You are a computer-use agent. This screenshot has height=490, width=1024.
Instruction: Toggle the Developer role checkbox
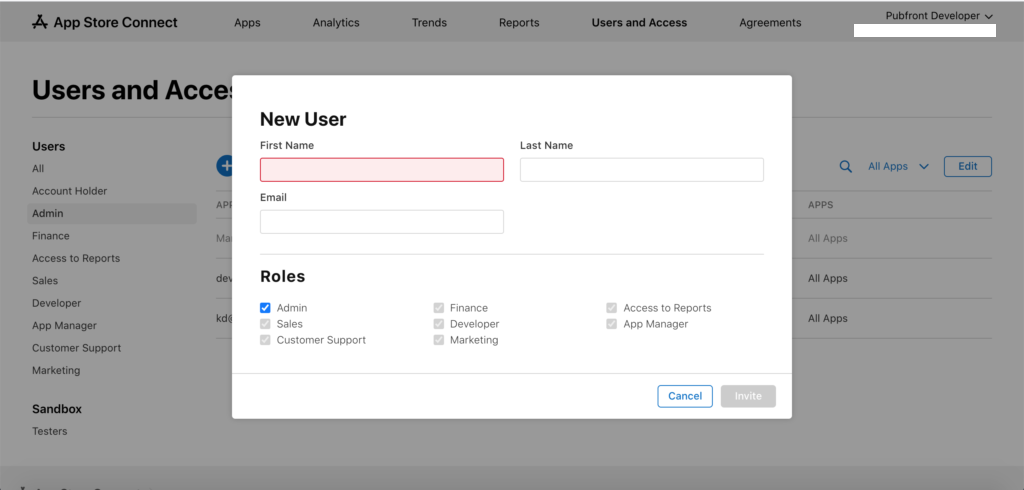pyautogui.click(x=439, y=324)
